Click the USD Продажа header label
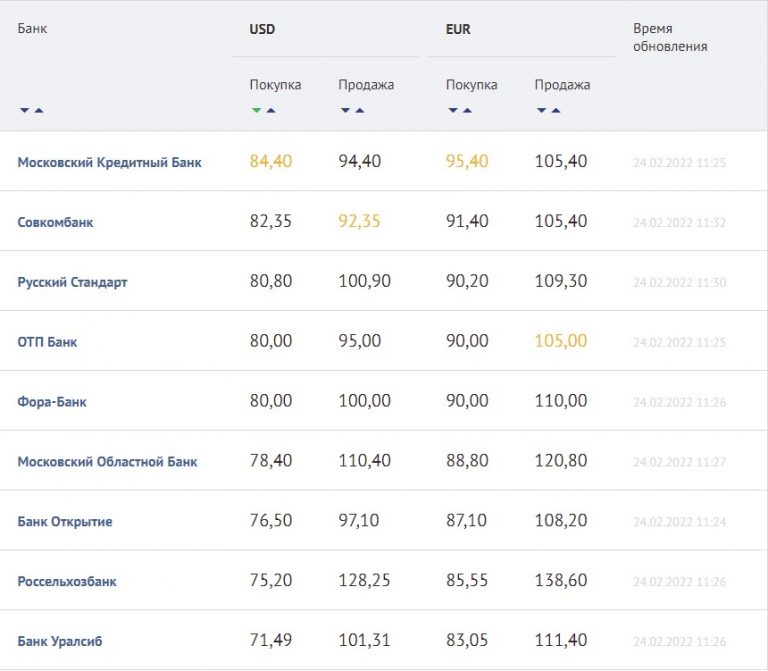The width and height of the screenshot is (768, 671). pos(366,85)
